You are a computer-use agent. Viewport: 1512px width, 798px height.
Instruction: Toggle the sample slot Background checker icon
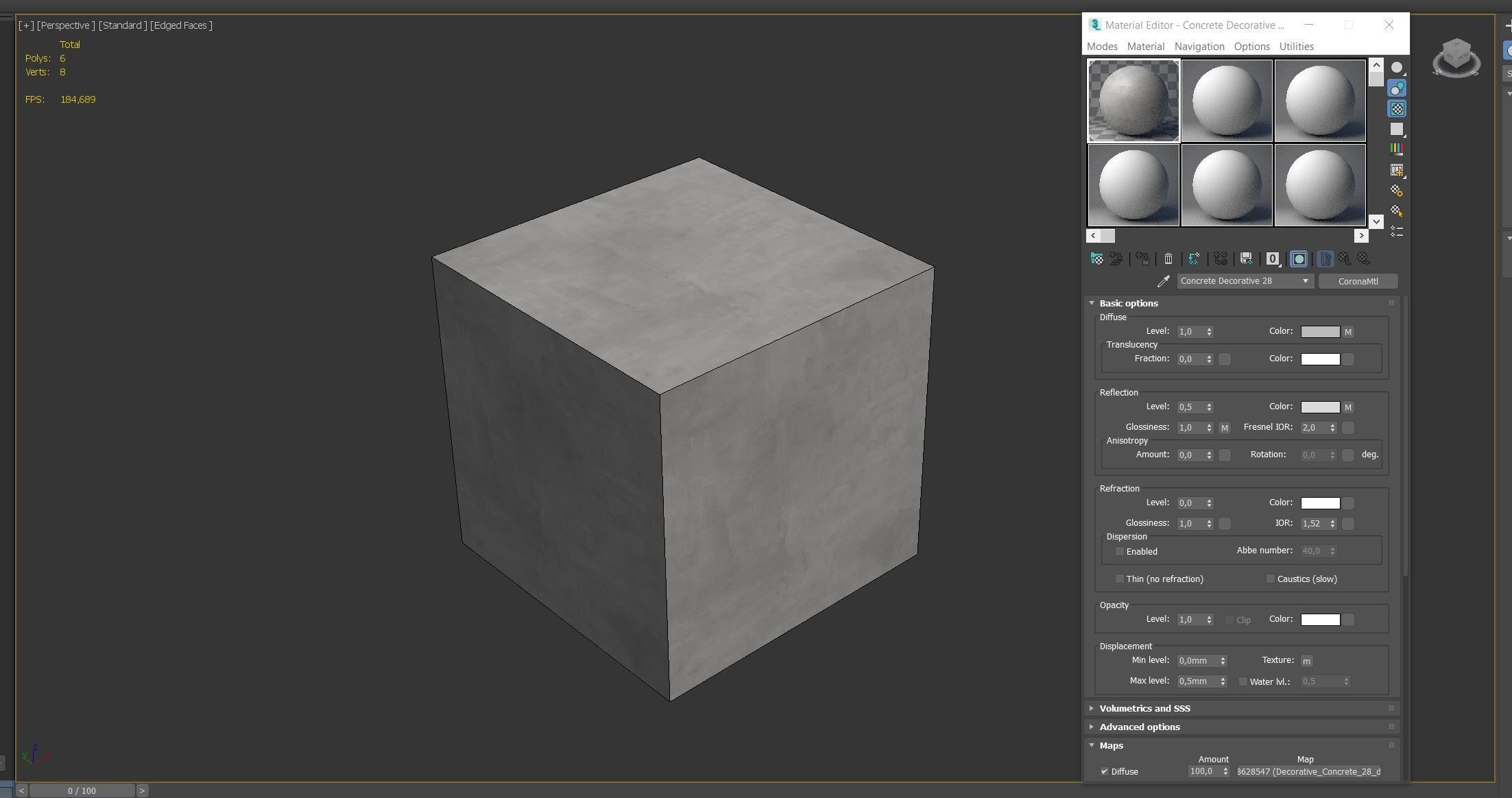click(x=1397, y=109)
